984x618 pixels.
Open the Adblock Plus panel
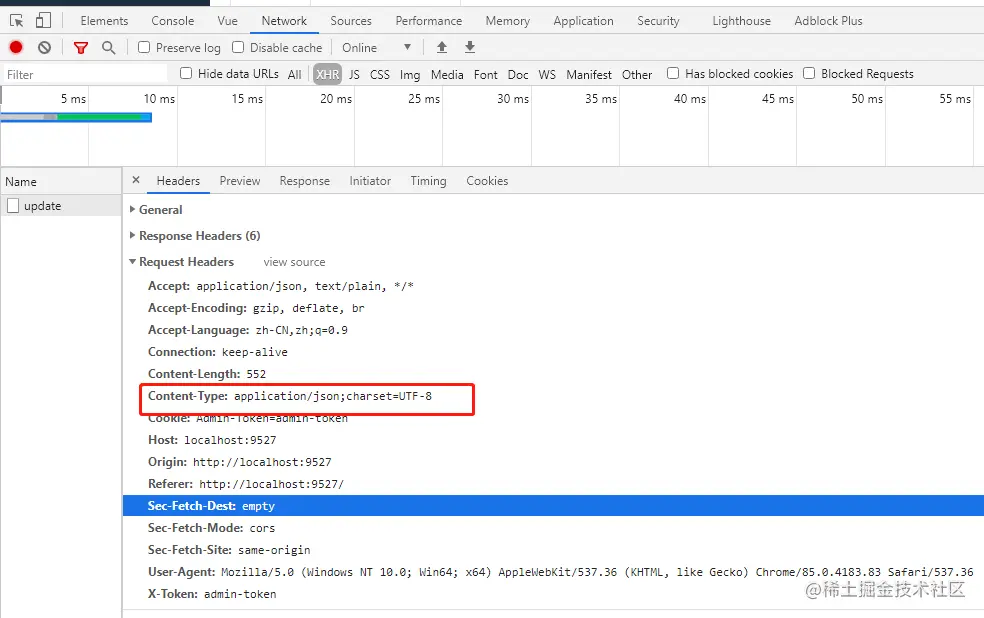click(828, 21)
